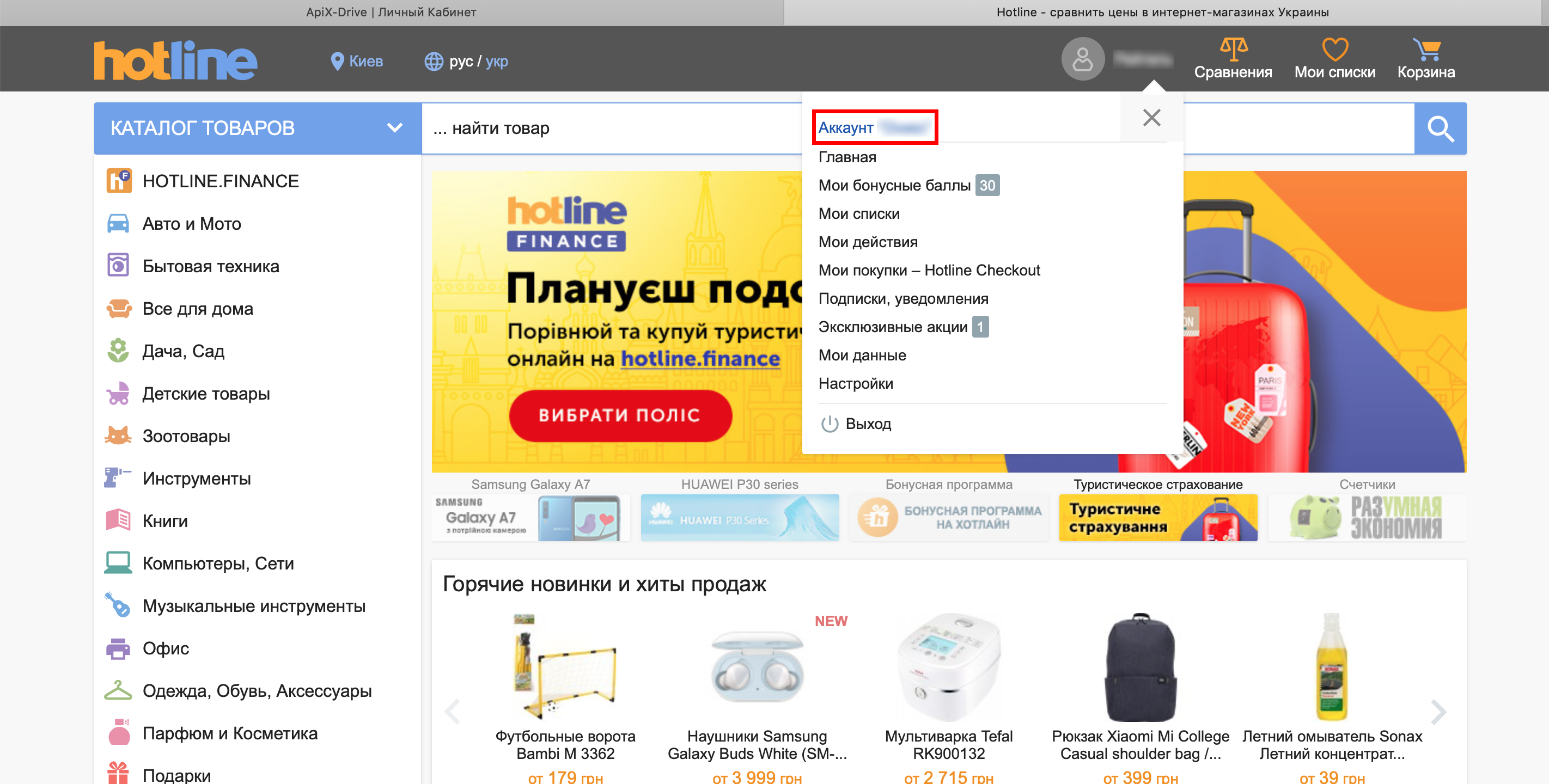The width and height of the screenshot is (1549, 784).
Task: Open Корзина shopping cart icon
Action: tap(1426, 50)
